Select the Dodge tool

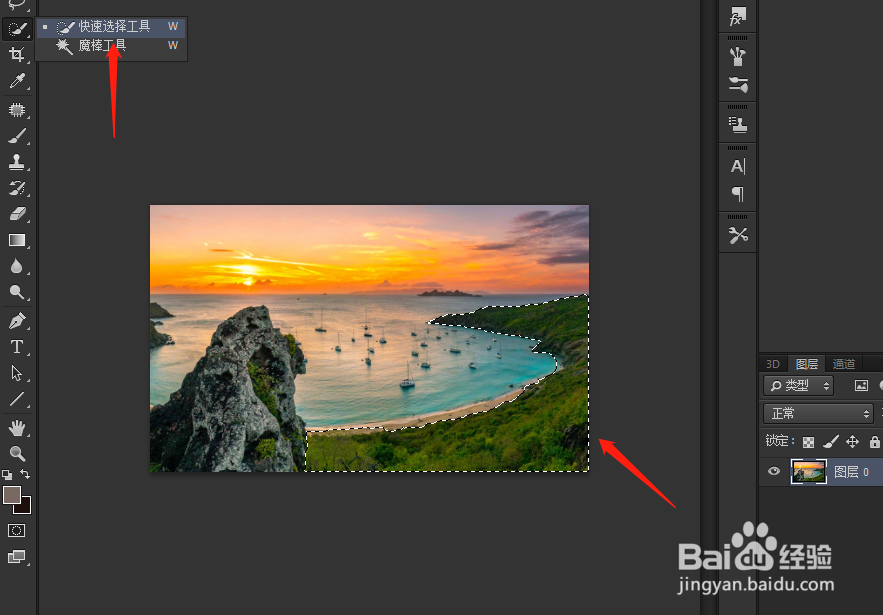tap(17, 292)
